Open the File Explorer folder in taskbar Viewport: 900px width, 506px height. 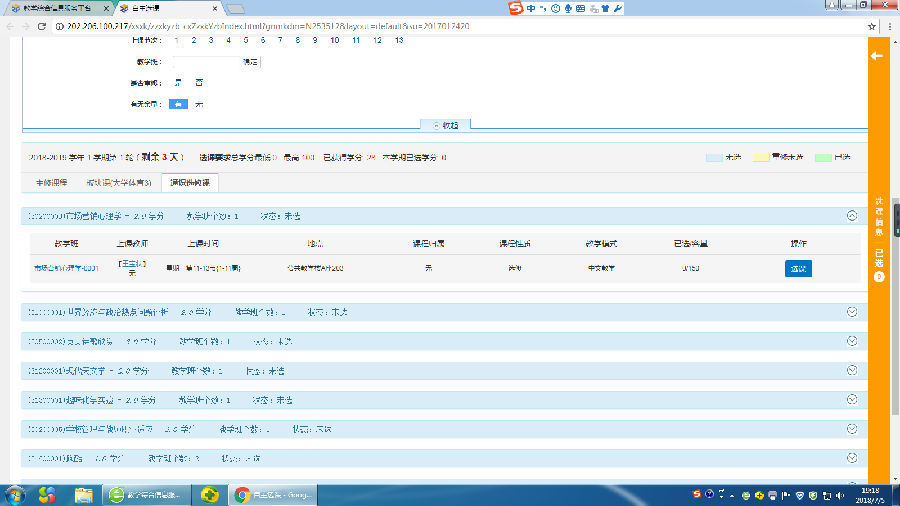(84, 494)
